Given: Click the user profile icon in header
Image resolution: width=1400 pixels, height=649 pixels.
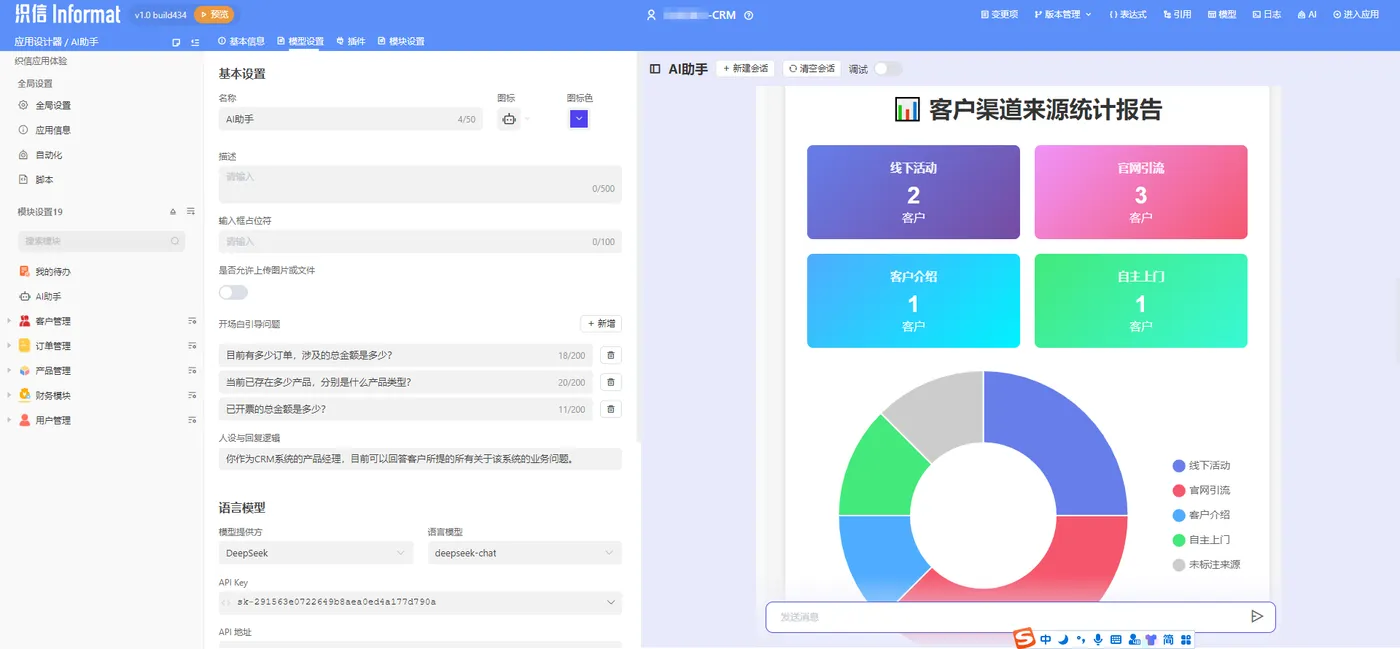Looking at the screenshot, I should coord(651,15).
